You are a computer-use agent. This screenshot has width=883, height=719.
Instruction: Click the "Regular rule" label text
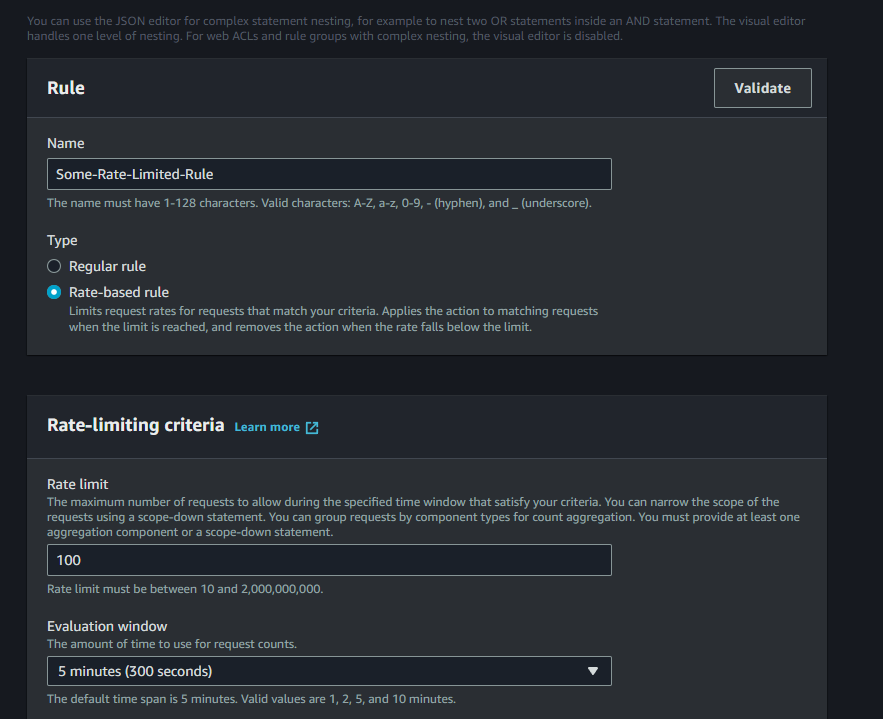[107, 266]
